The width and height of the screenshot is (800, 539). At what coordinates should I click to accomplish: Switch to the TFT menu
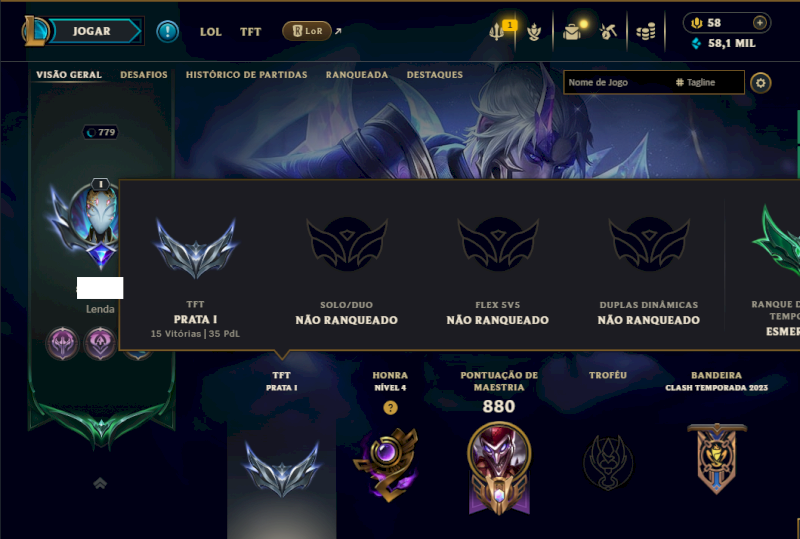pyautogui.click(x=251, y=32)
